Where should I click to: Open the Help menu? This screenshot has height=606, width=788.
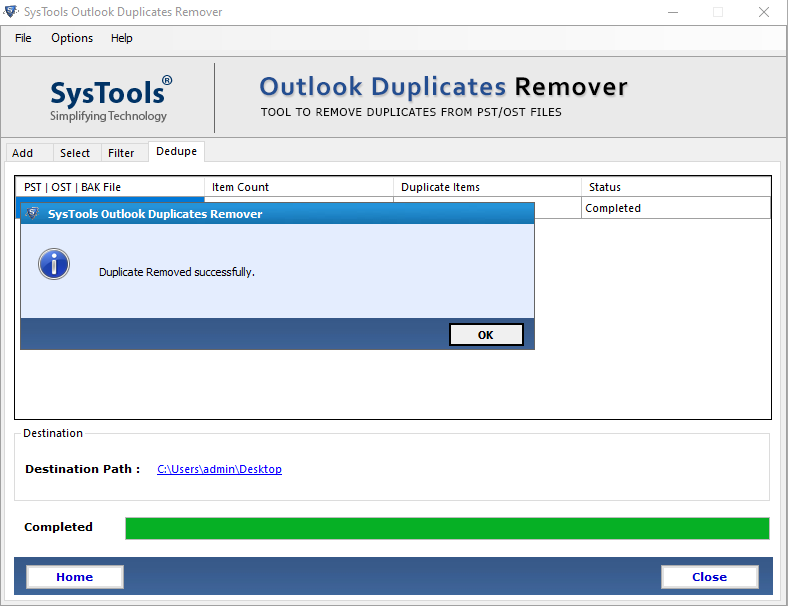(122, 38)
